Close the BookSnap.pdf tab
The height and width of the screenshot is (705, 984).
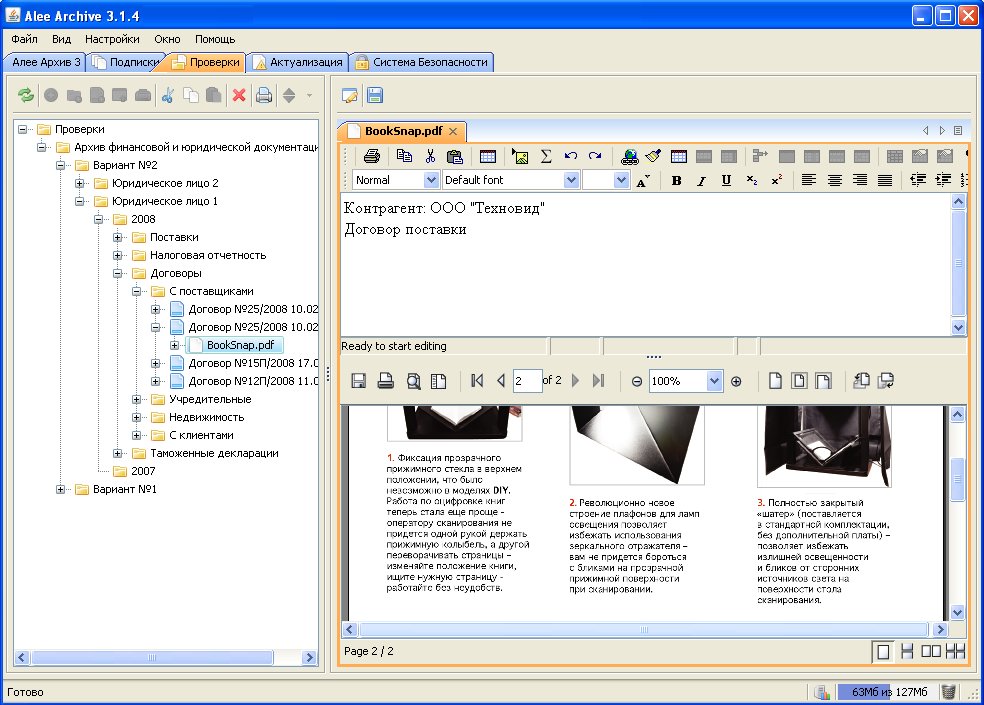453,131
